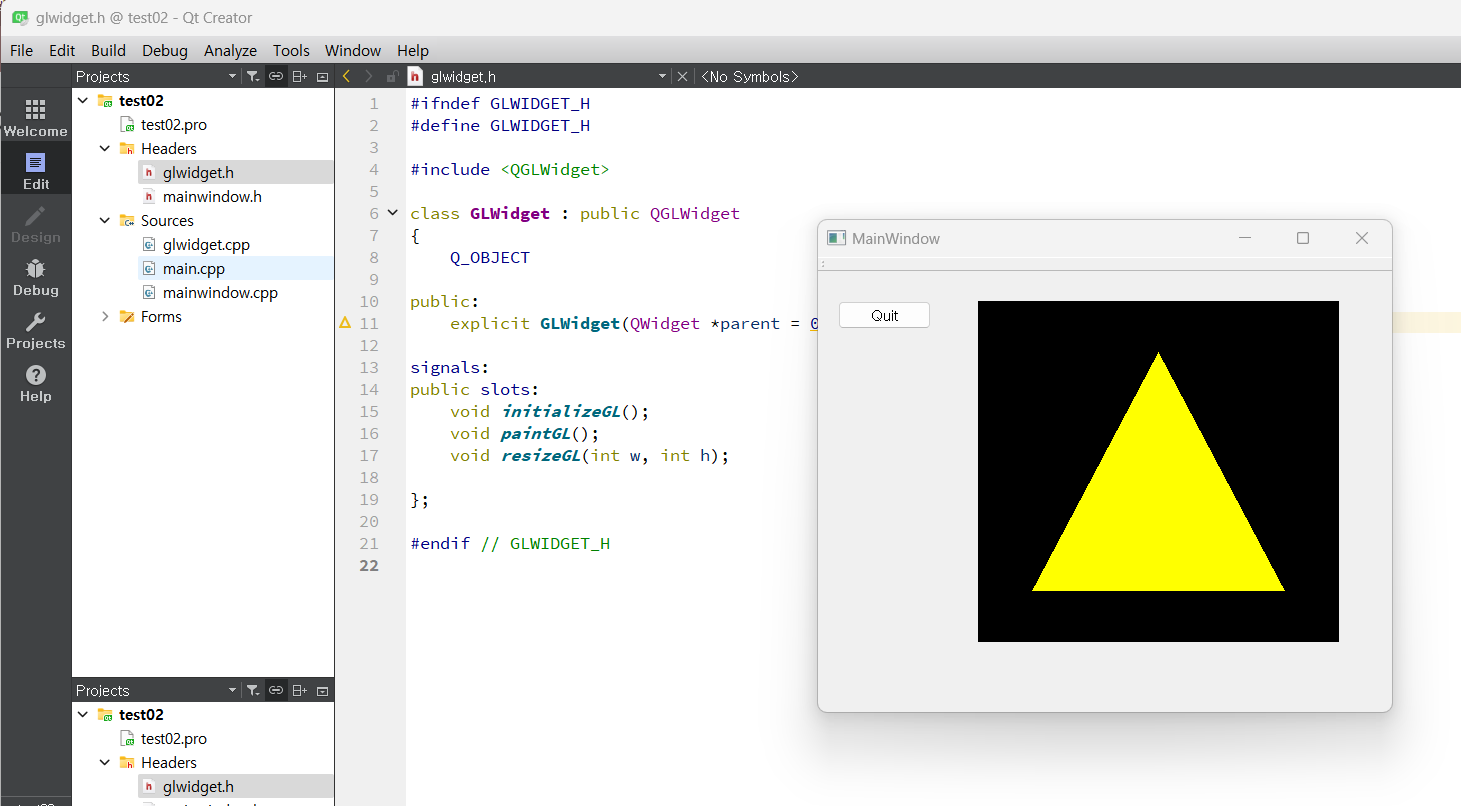
Task: Close the upper Projects panel
Action: pos(322,76)
